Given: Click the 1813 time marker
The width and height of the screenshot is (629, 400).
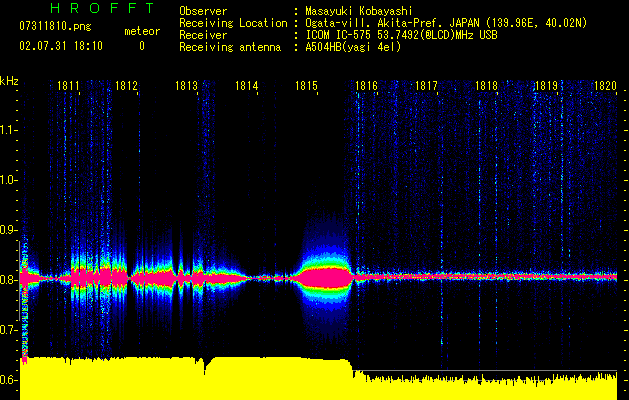Looking at the screenshot, I should 187,86.
